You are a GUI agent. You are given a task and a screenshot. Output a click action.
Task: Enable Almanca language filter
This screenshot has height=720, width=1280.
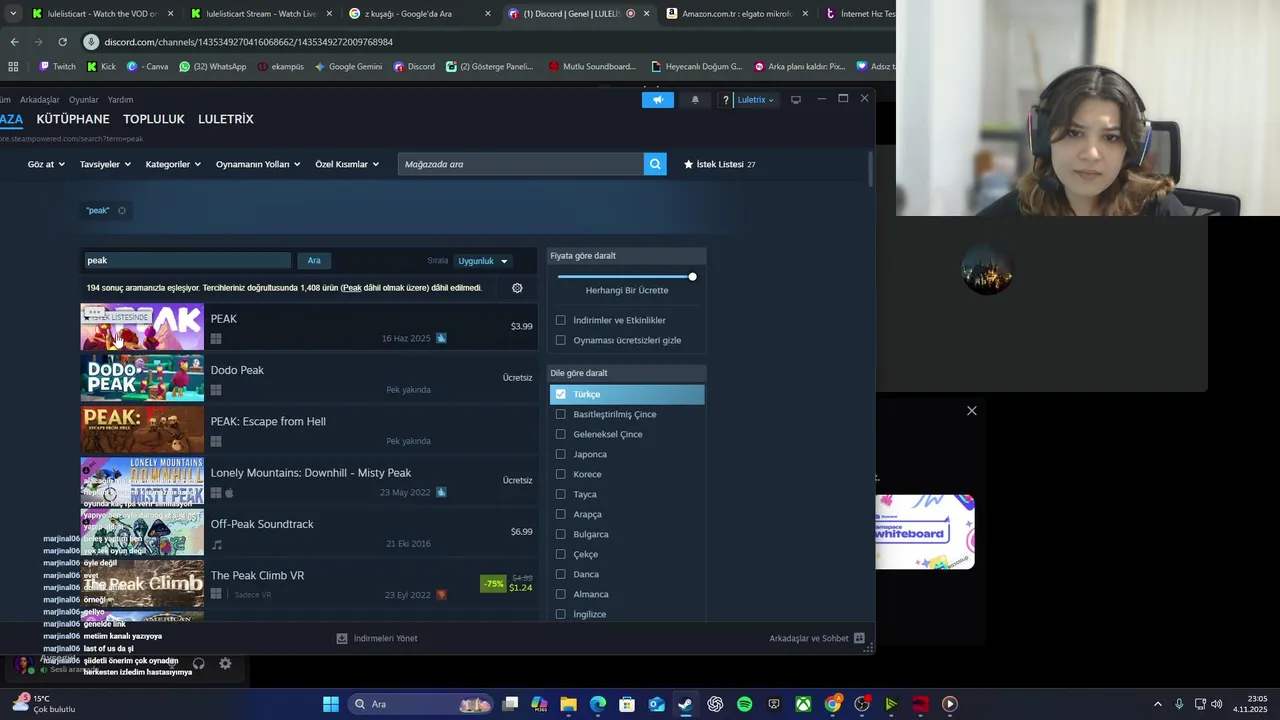[x=560, y=594]
